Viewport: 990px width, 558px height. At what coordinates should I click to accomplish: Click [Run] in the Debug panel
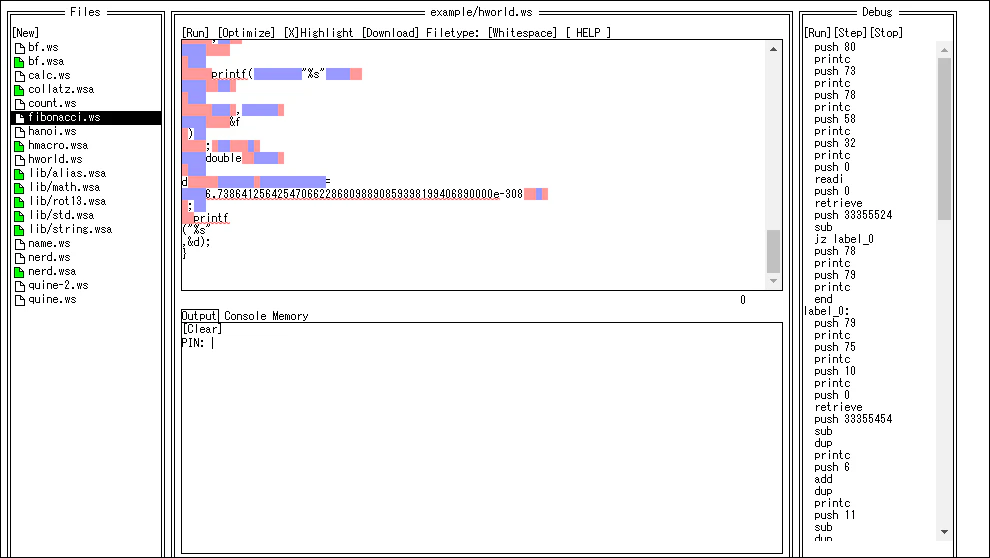click(x=818, y=33)
